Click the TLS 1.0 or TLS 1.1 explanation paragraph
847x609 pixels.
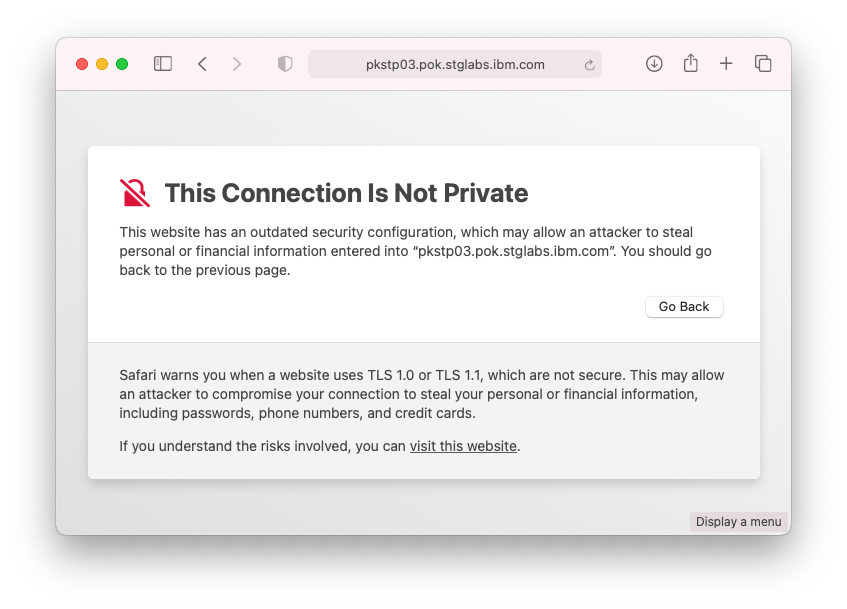[x=421, y=394]
